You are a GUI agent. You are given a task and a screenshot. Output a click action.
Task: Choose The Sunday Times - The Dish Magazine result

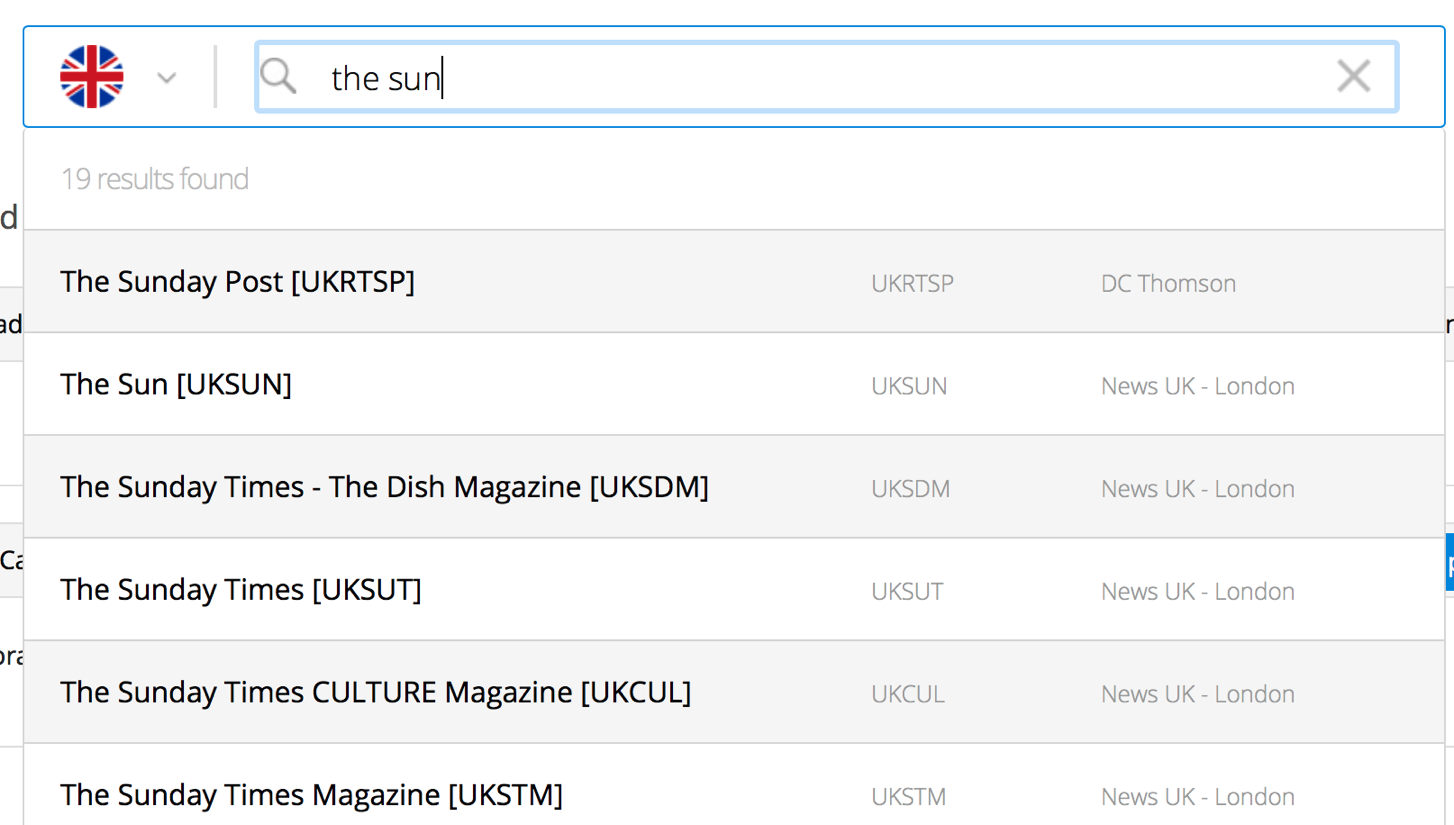coord(734,487)
